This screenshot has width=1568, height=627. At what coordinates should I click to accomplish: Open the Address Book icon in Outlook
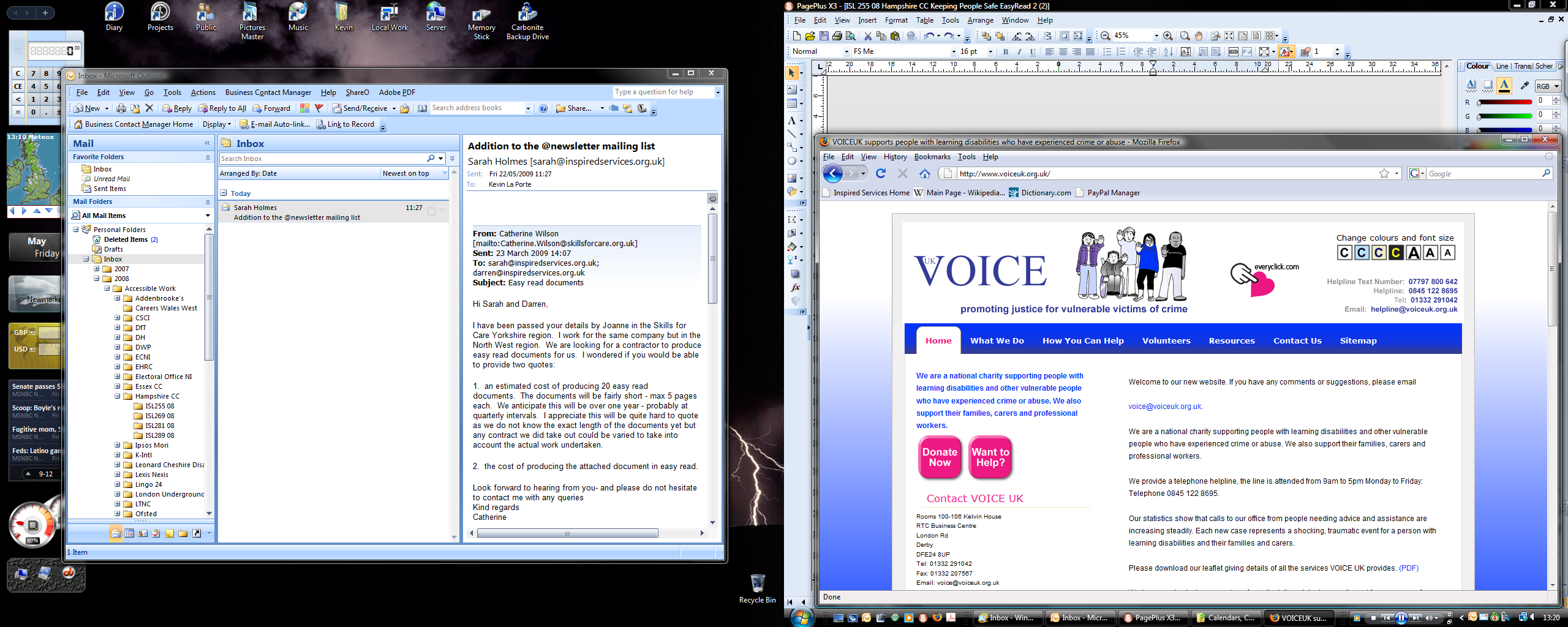[x=422, y=108]
